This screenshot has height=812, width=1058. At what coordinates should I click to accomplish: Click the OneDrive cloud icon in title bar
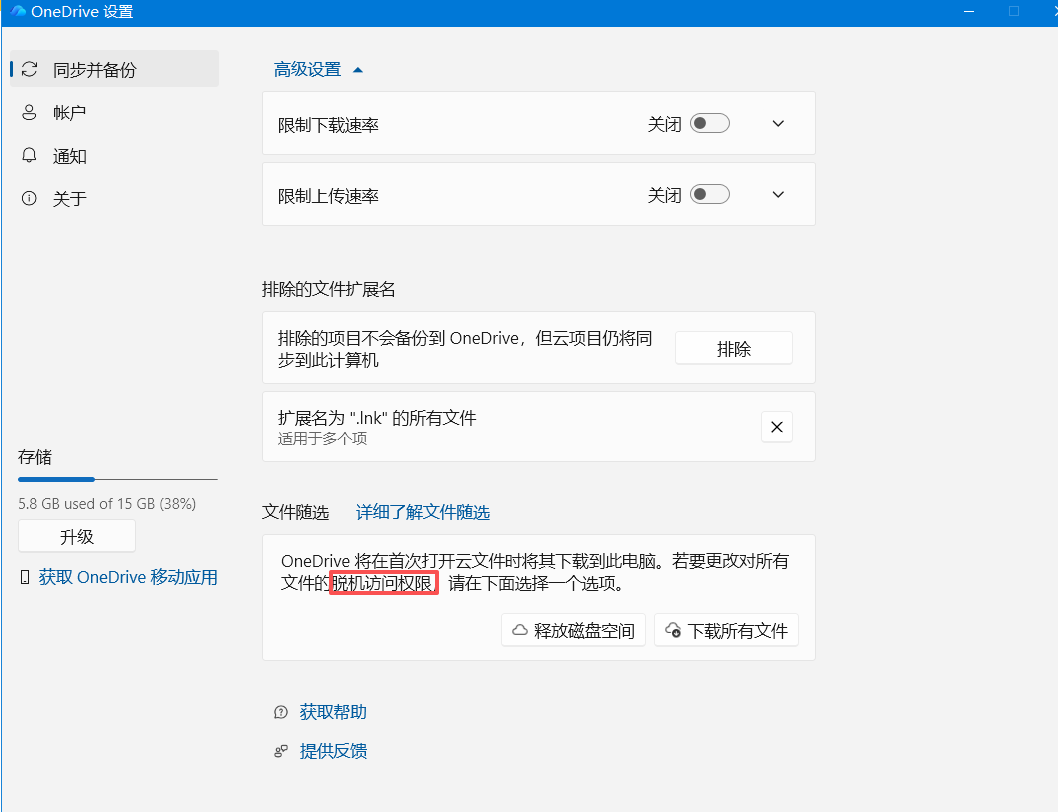18,11
